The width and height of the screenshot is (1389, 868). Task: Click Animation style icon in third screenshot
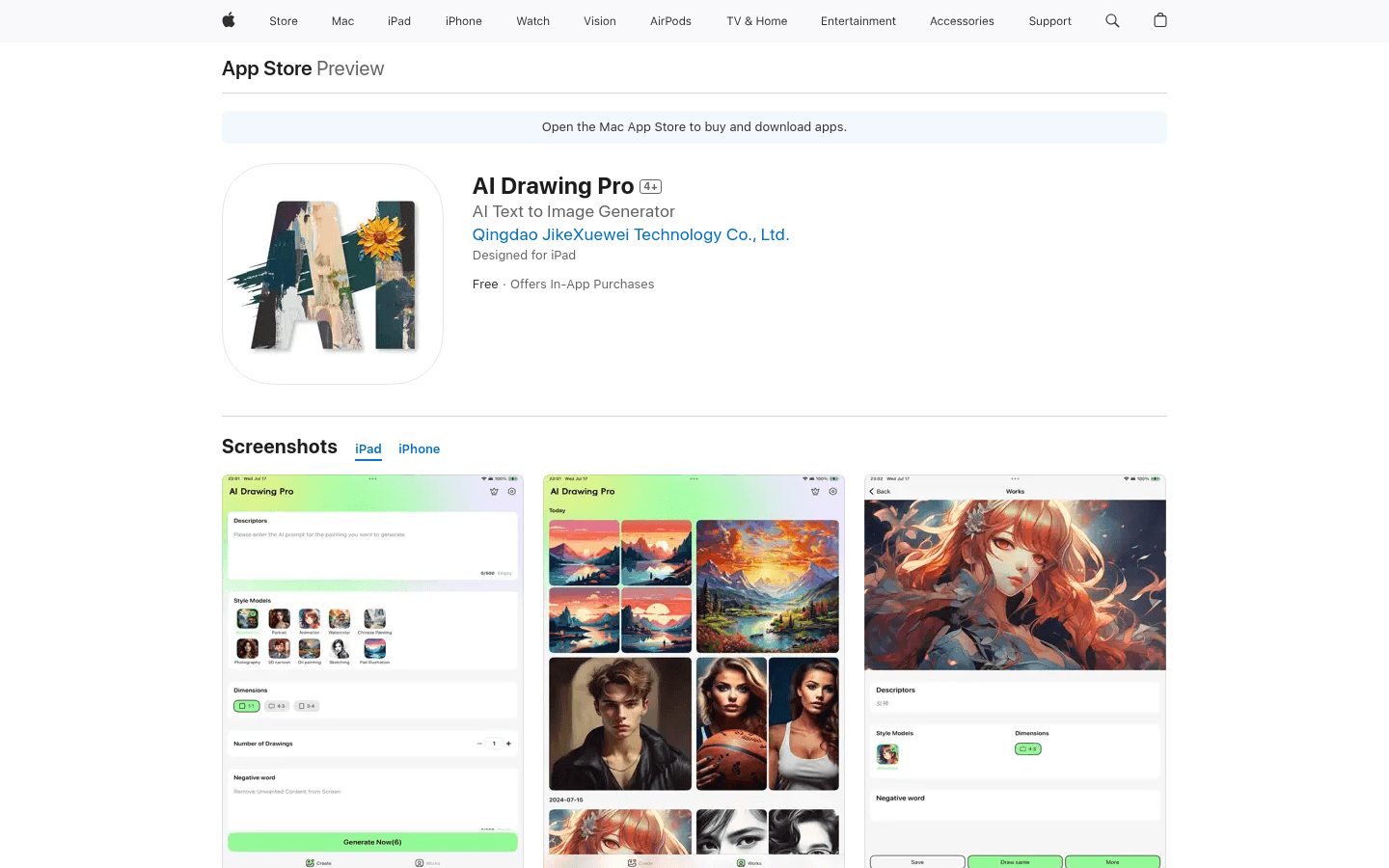(x=887, y=754)
